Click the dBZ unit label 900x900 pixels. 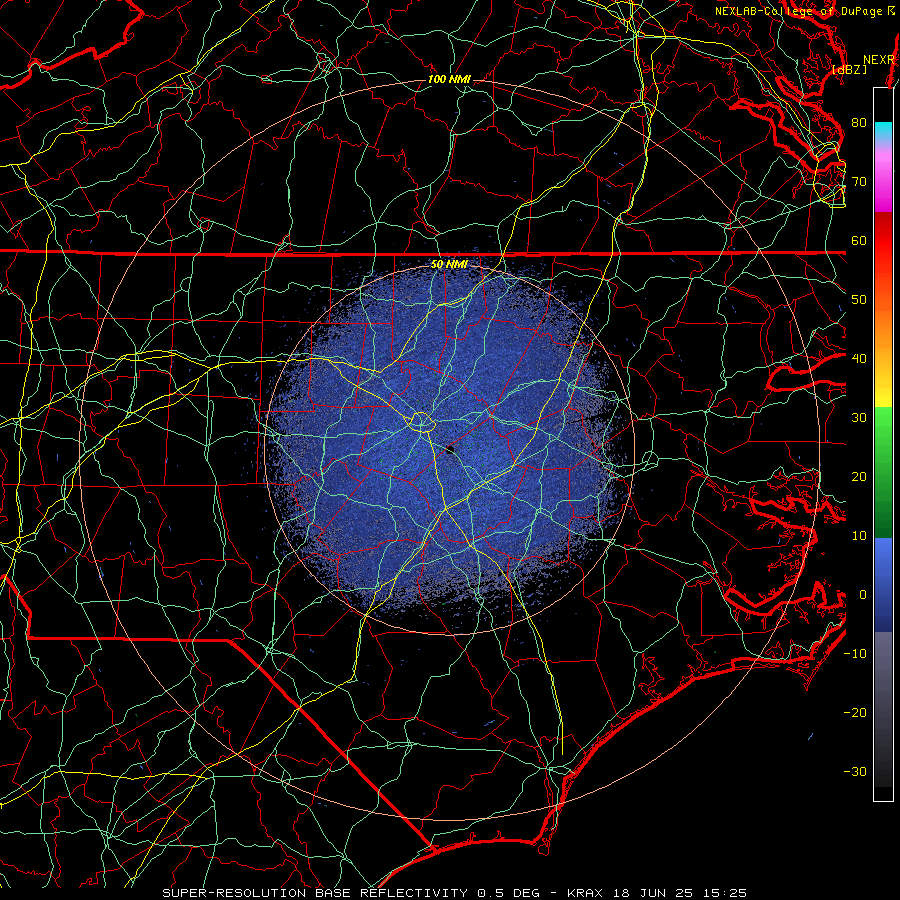[x=850, y=69]
